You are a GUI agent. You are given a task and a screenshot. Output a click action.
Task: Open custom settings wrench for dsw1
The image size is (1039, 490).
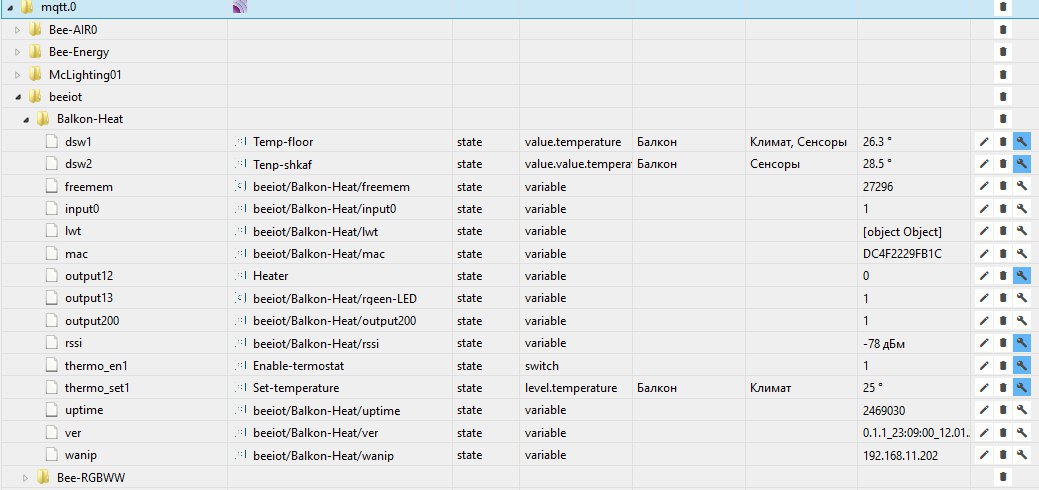(x=1022, y=141)
